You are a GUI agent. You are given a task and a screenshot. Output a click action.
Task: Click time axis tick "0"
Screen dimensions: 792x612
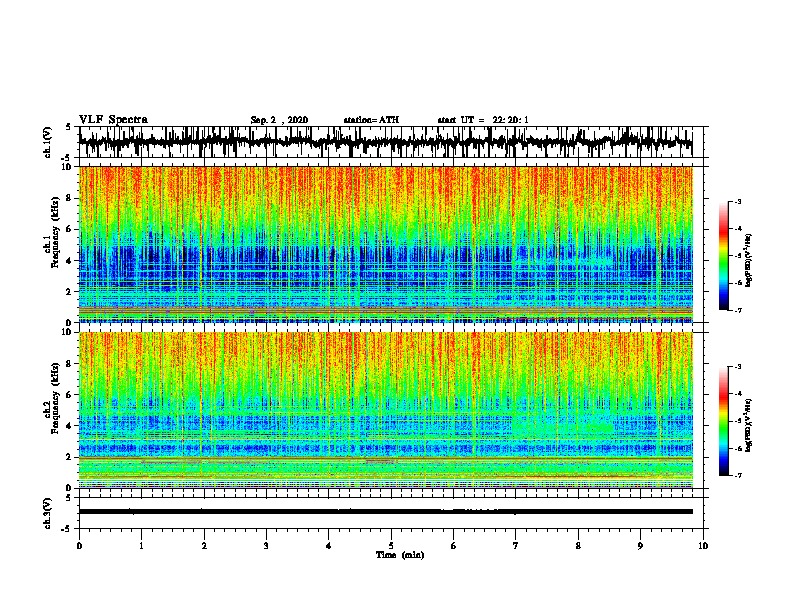(x=79, y=546)
